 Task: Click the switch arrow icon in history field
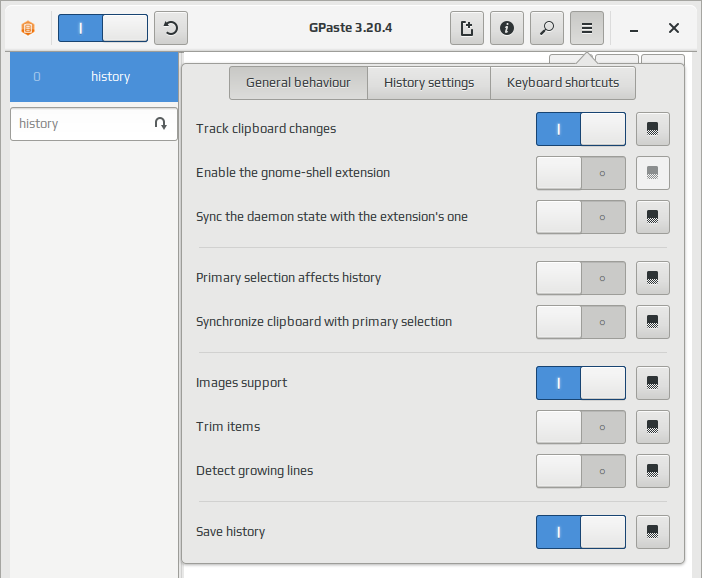[161, 124]
